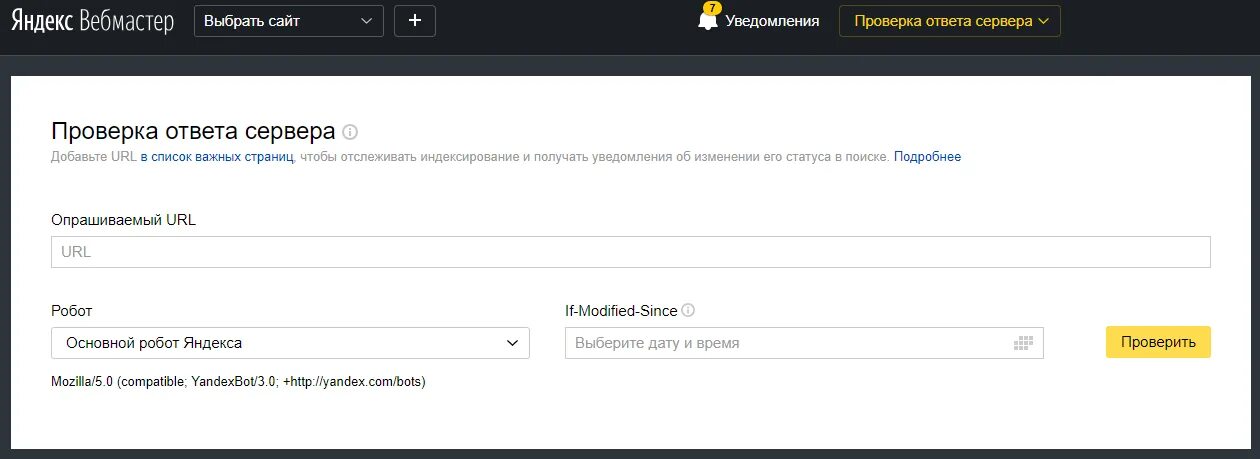The width and height of the screenshot is (1260, 459).
Task: Expand the Основной робот Яндекса dropdown
Action: click(x=290, y=343)
